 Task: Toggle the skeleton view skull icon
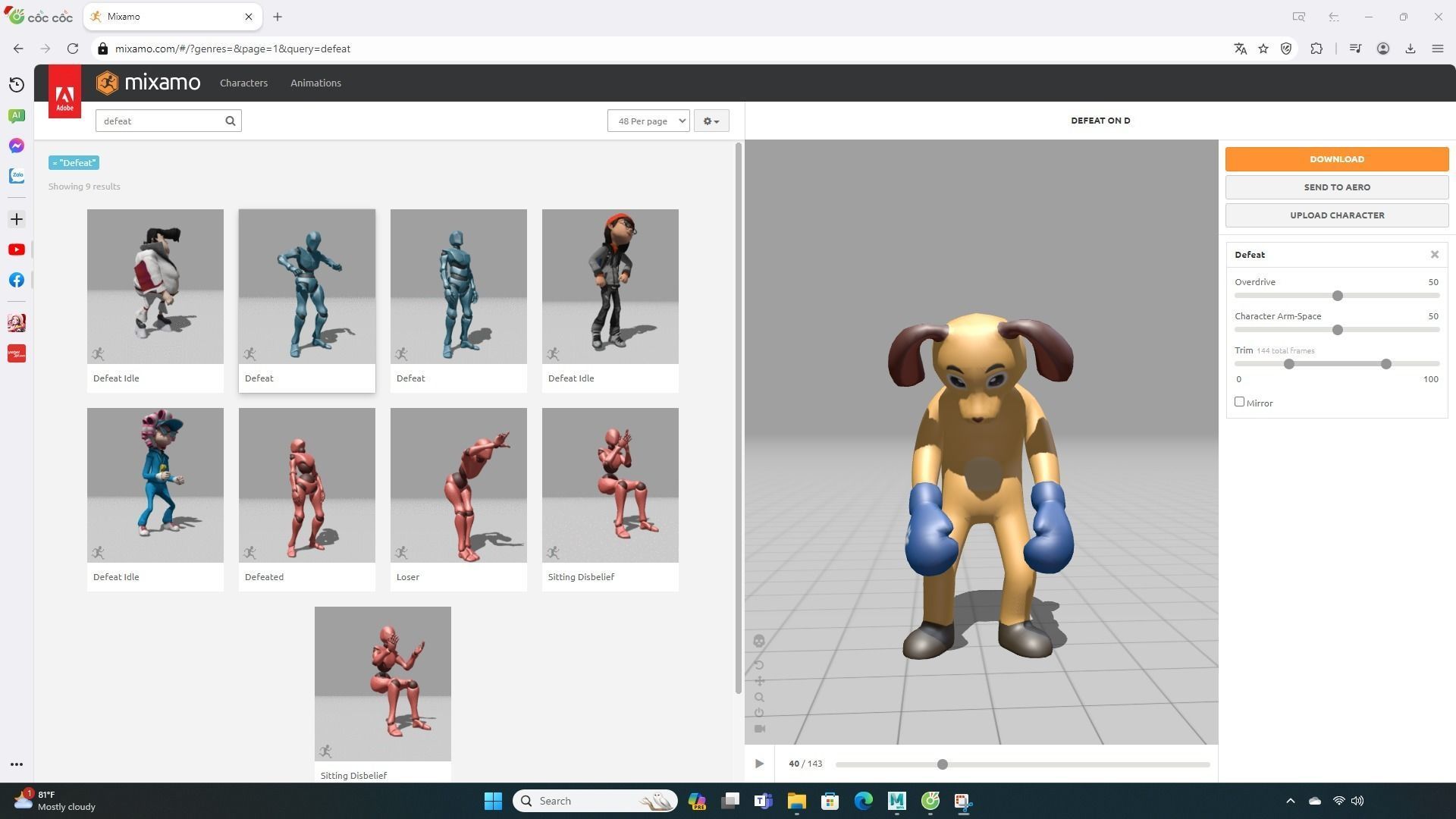(759, 641)
